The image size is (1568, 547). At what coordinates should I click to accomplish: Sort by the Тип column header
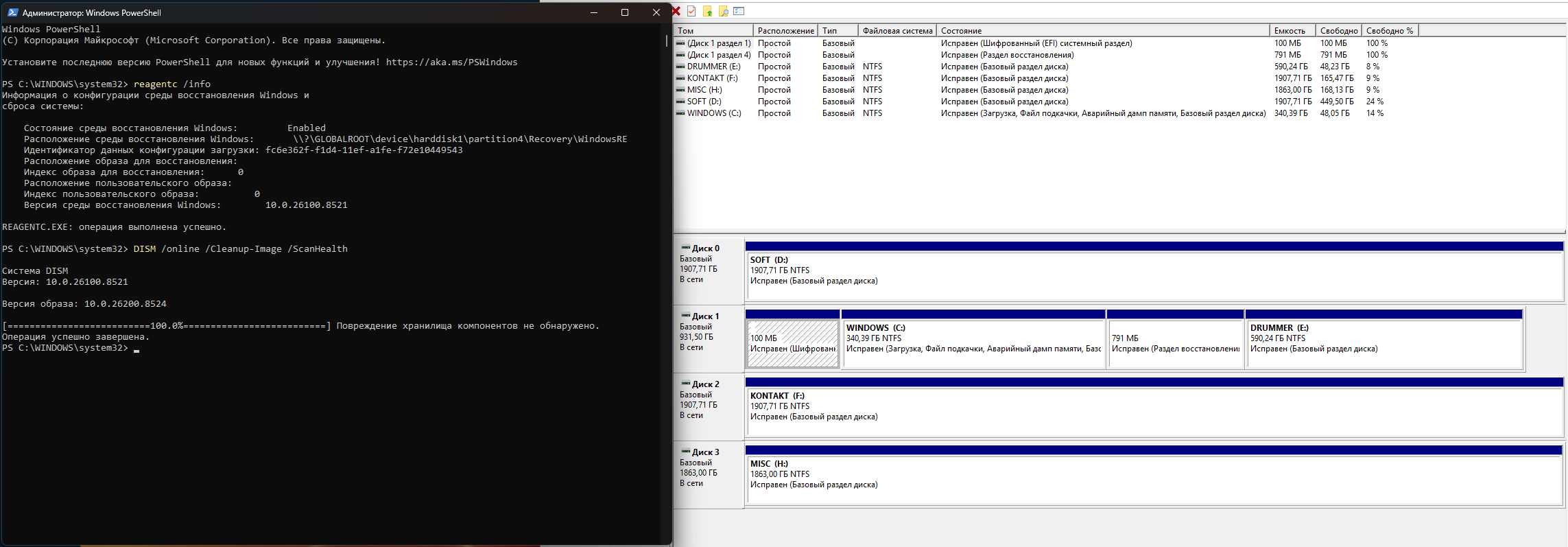pos(838,31)
